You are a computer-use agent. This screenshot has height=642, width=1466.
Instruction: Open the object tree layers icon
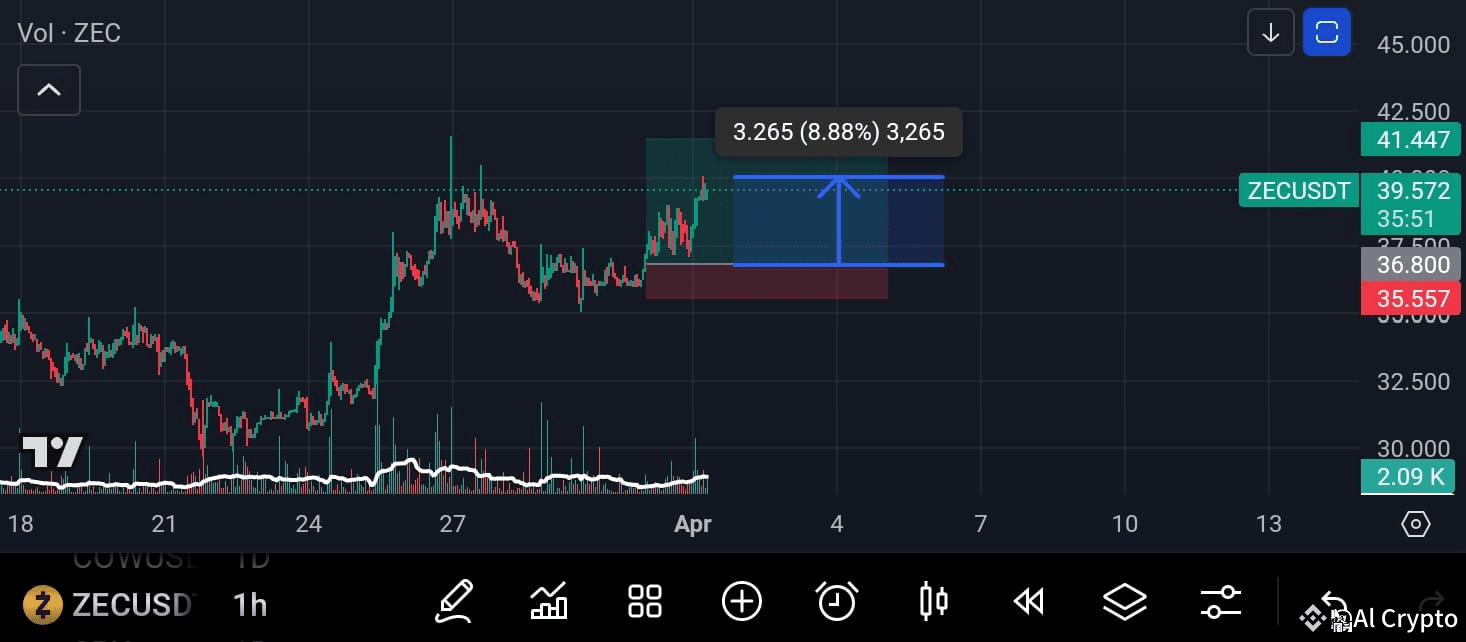1124,601
